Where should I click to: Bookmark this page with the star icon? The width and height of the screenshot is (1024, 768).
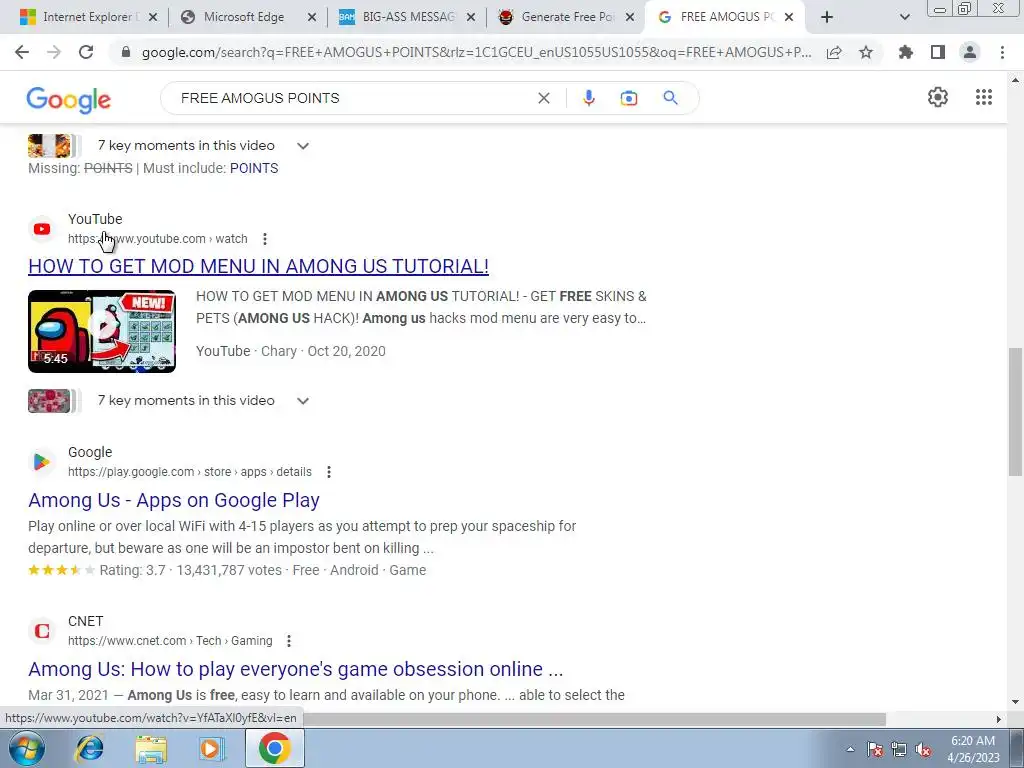pyautogui.click(x=866, y=52)
